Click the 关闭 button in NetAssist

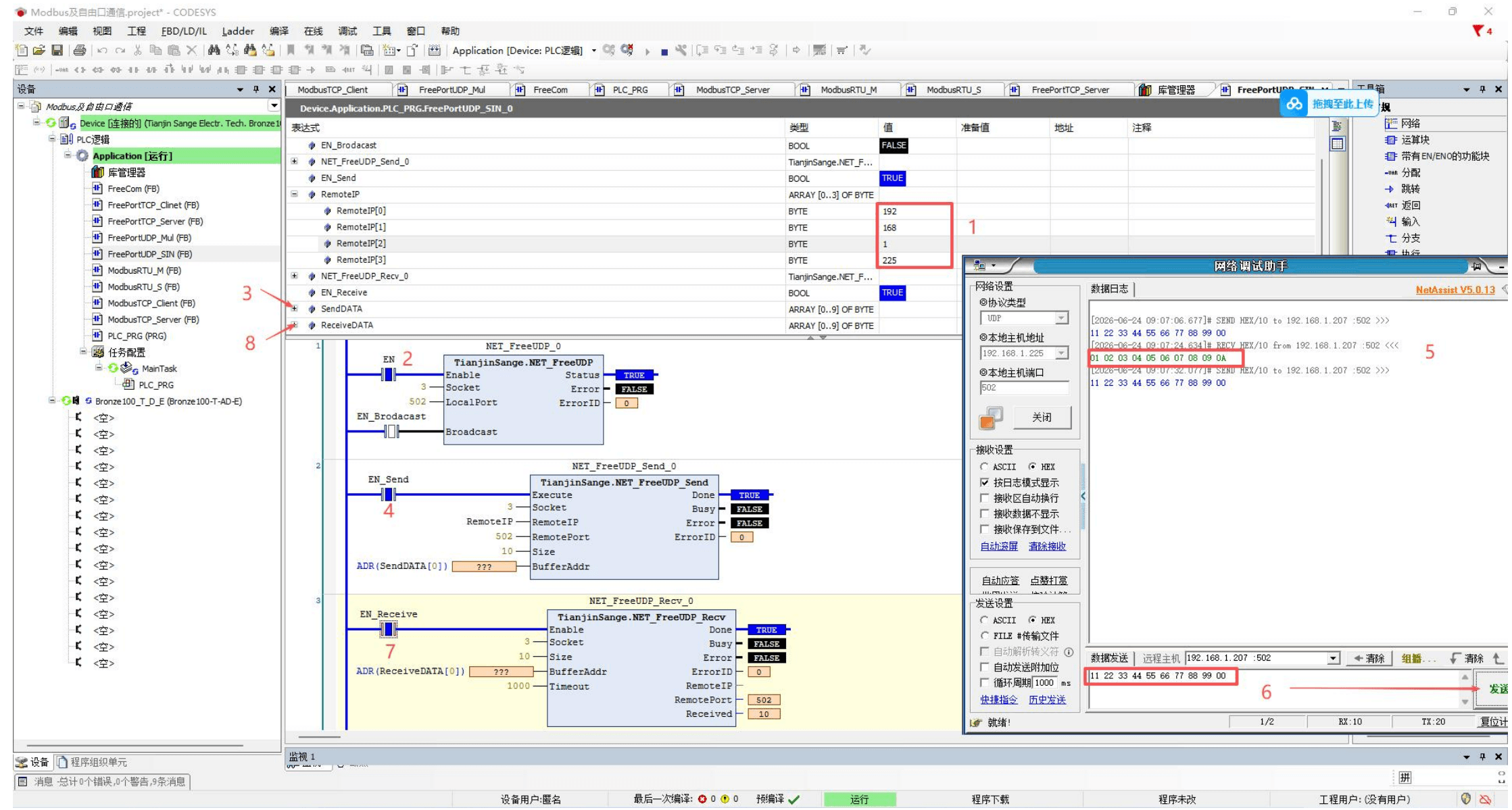[1042, 417]
